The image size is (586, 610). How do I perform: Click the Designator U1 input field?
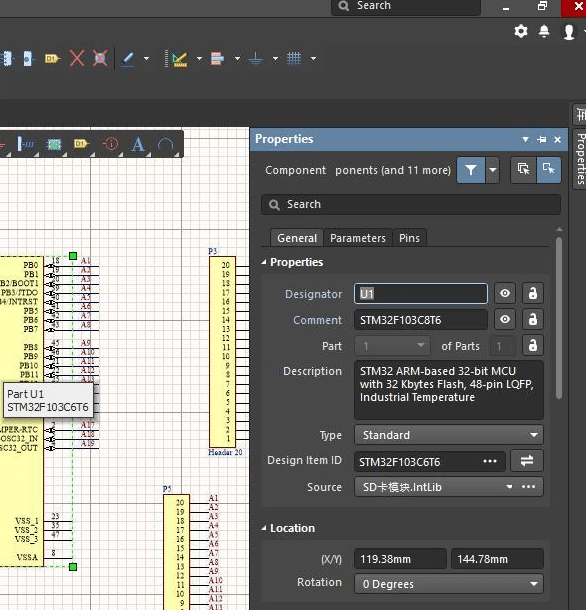[x=421, y=293]
